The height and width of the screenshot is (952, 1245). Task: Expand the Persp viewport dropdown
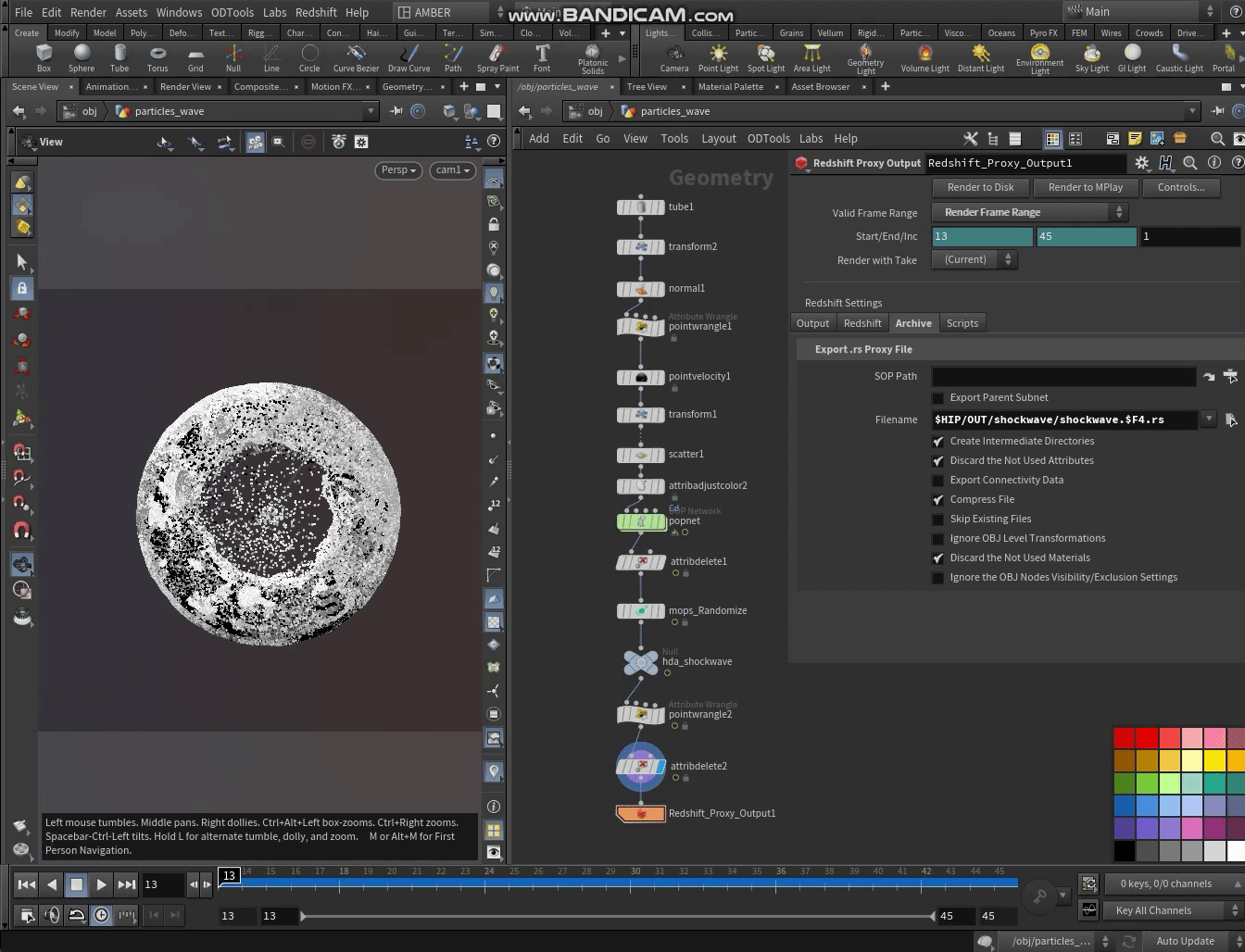click(399, 170)
